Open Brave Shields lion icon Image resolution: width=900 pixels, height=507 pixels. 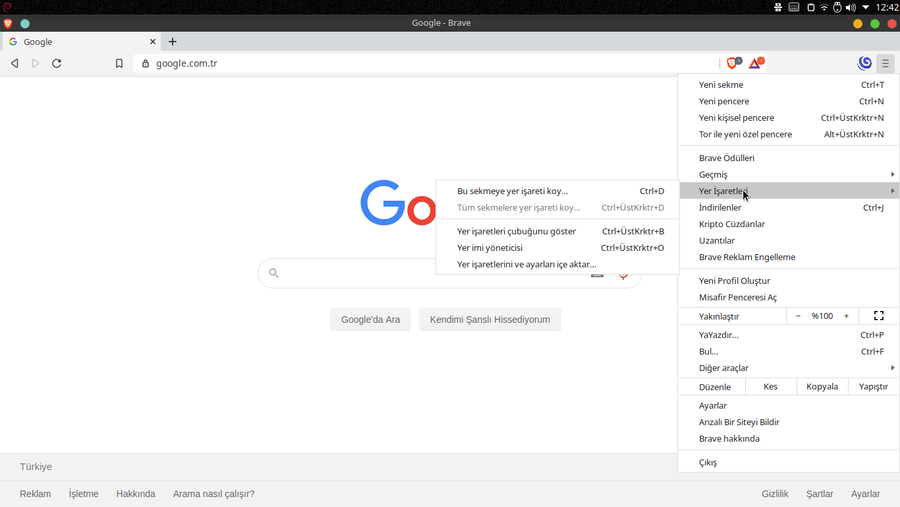pos(734,63)
